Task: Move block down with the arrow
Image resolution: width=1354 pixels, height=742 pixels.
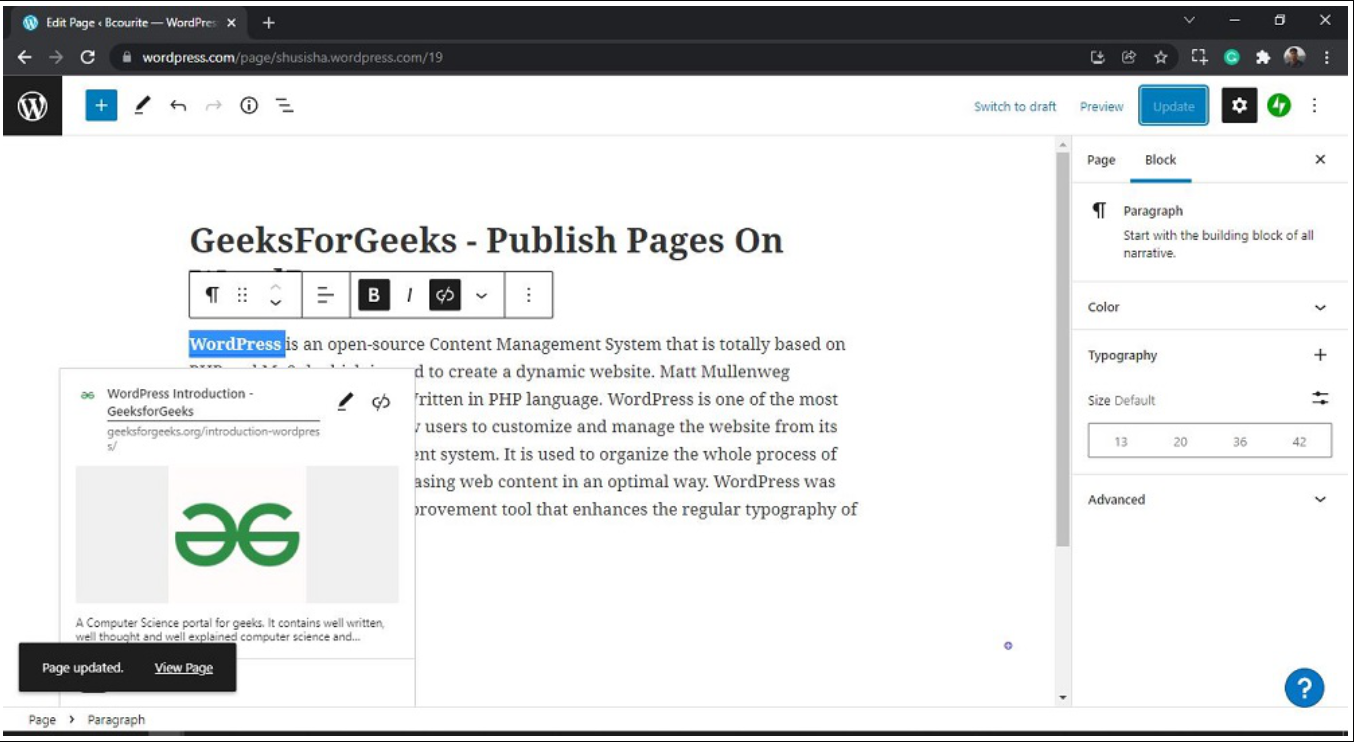Action: 276,303
